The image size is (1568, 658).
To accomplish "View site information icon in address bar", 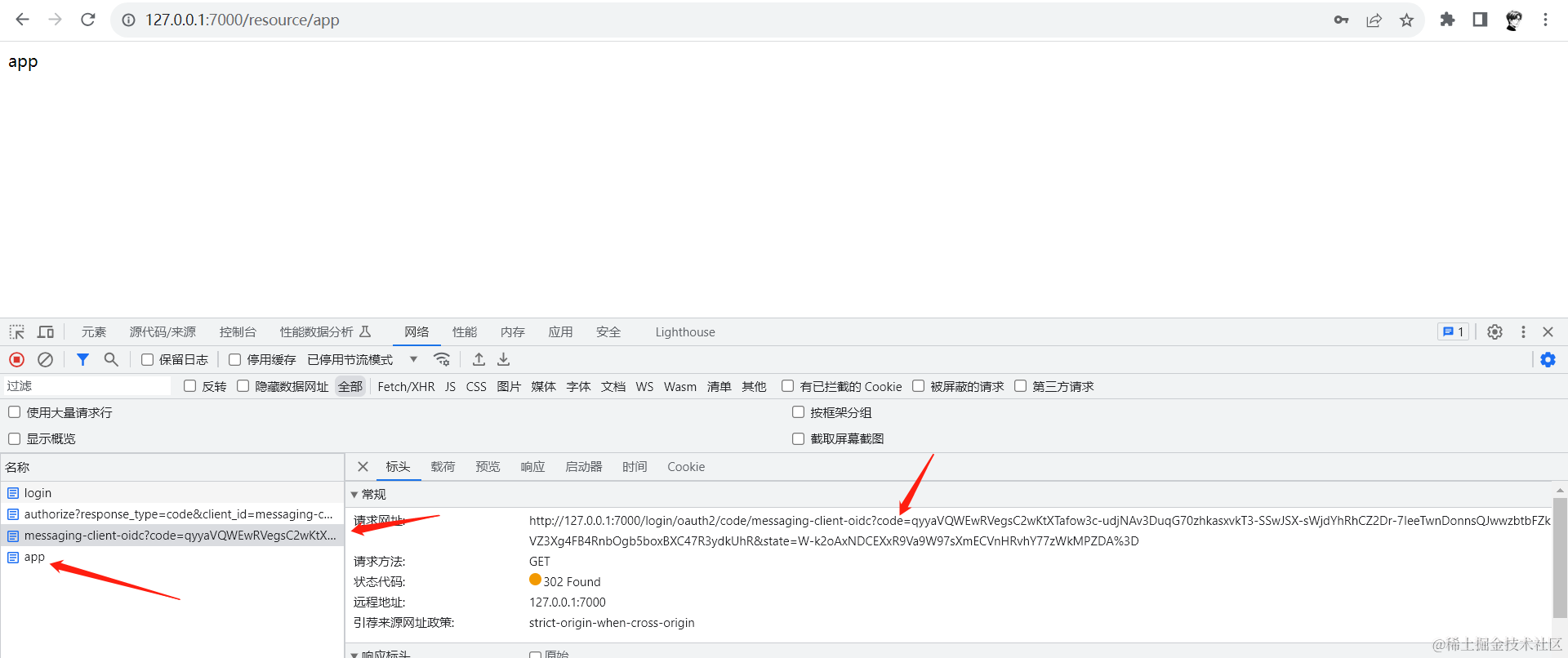I will pyautogui.click(x=128, y=20).
